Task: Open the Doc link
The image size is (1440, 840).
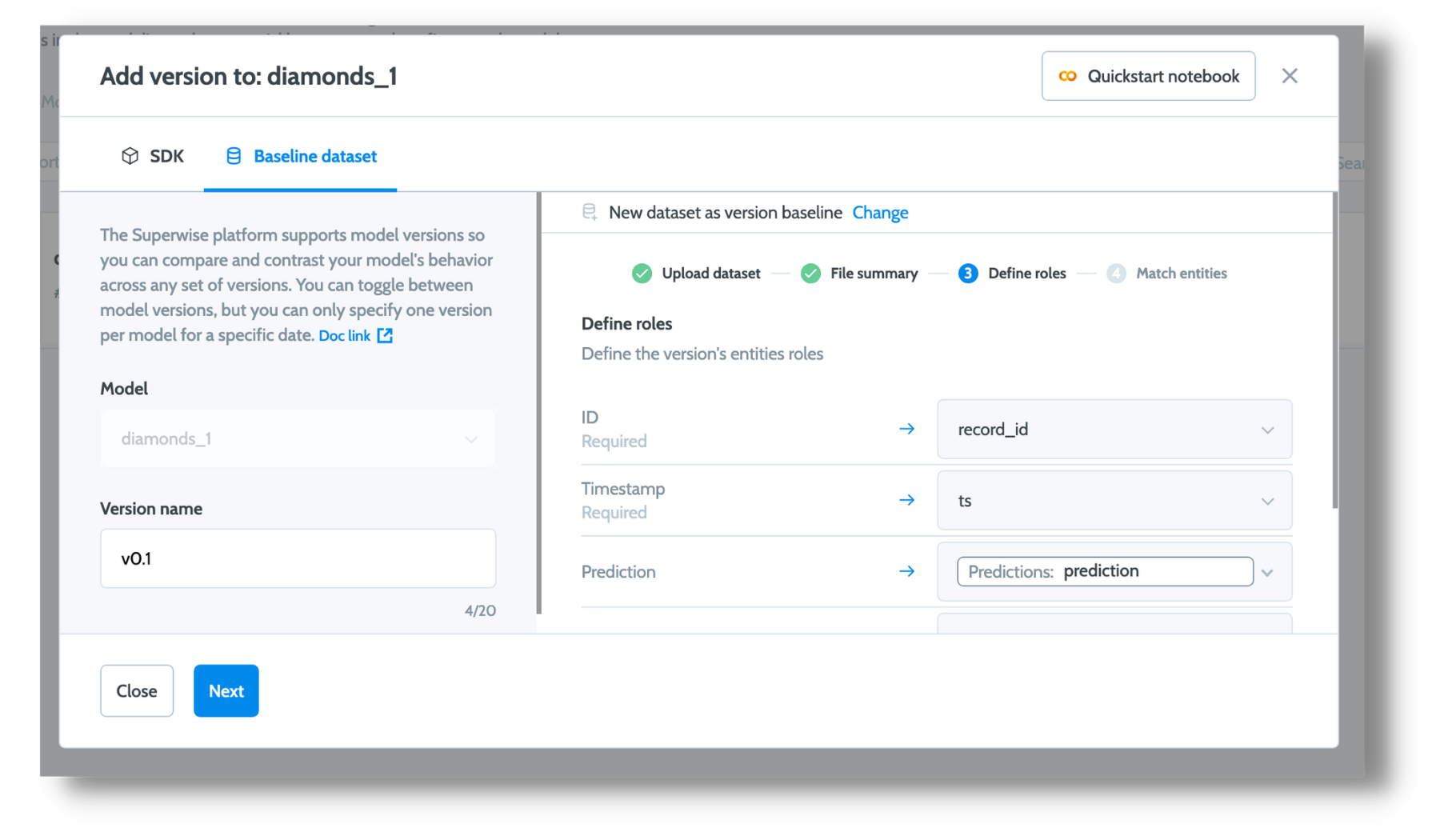Action: (344, 336)
